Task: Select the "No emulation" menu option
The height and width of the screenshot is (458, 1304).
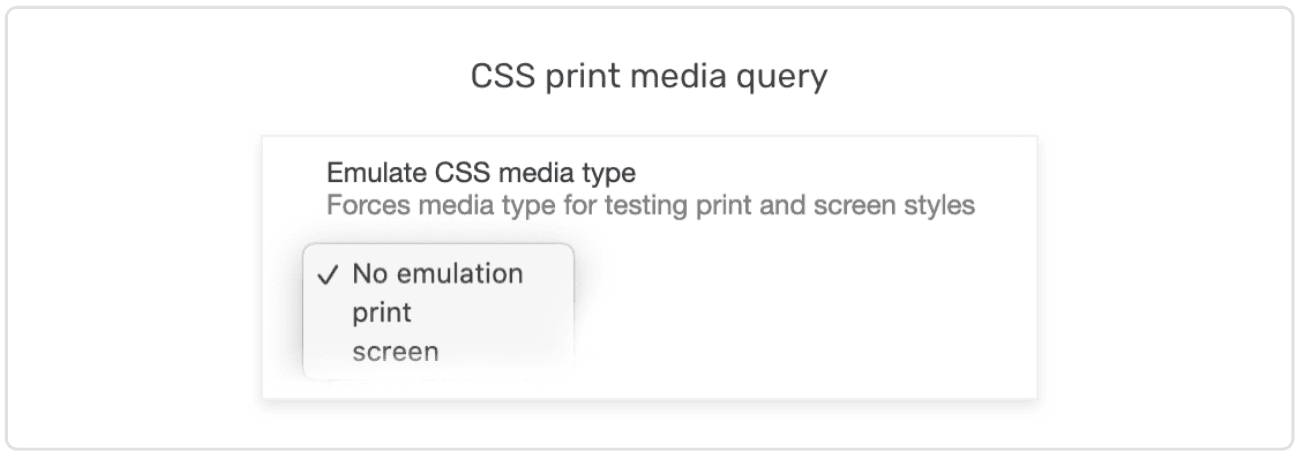Action: [x=437, y=274]
